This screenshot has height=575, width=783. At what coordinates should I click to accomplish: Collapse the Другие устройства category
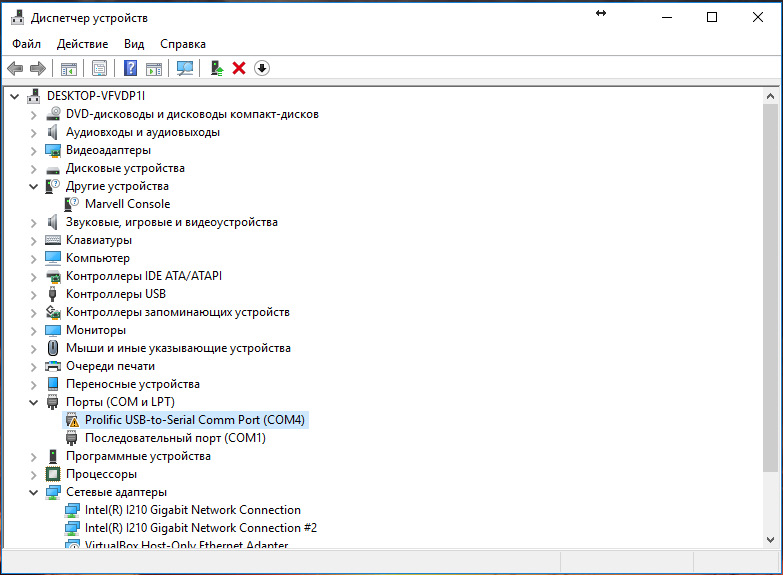tap(33, 187)
